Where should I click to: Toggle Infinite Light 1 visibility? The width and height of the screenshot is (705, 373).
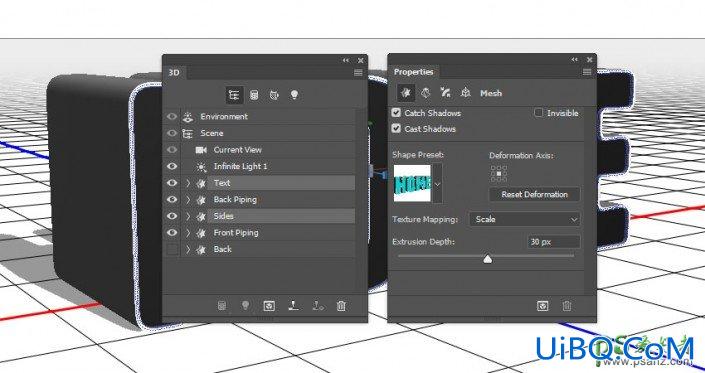[x=172, y=166]
